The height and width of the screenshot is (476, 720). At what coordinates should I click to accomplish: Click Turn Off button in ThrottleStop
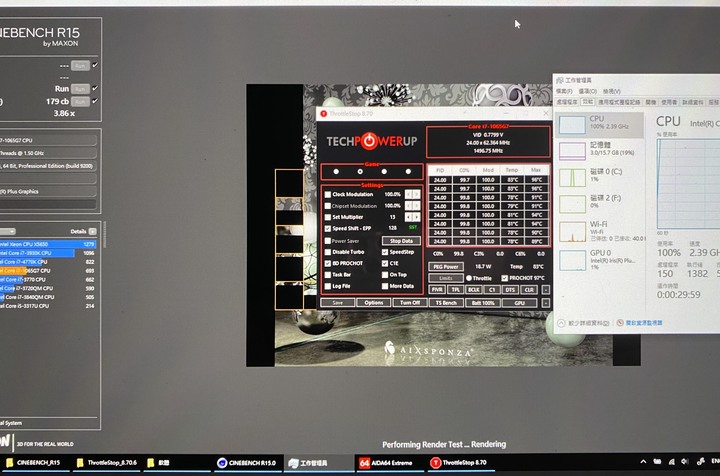[x=410, y=303]
